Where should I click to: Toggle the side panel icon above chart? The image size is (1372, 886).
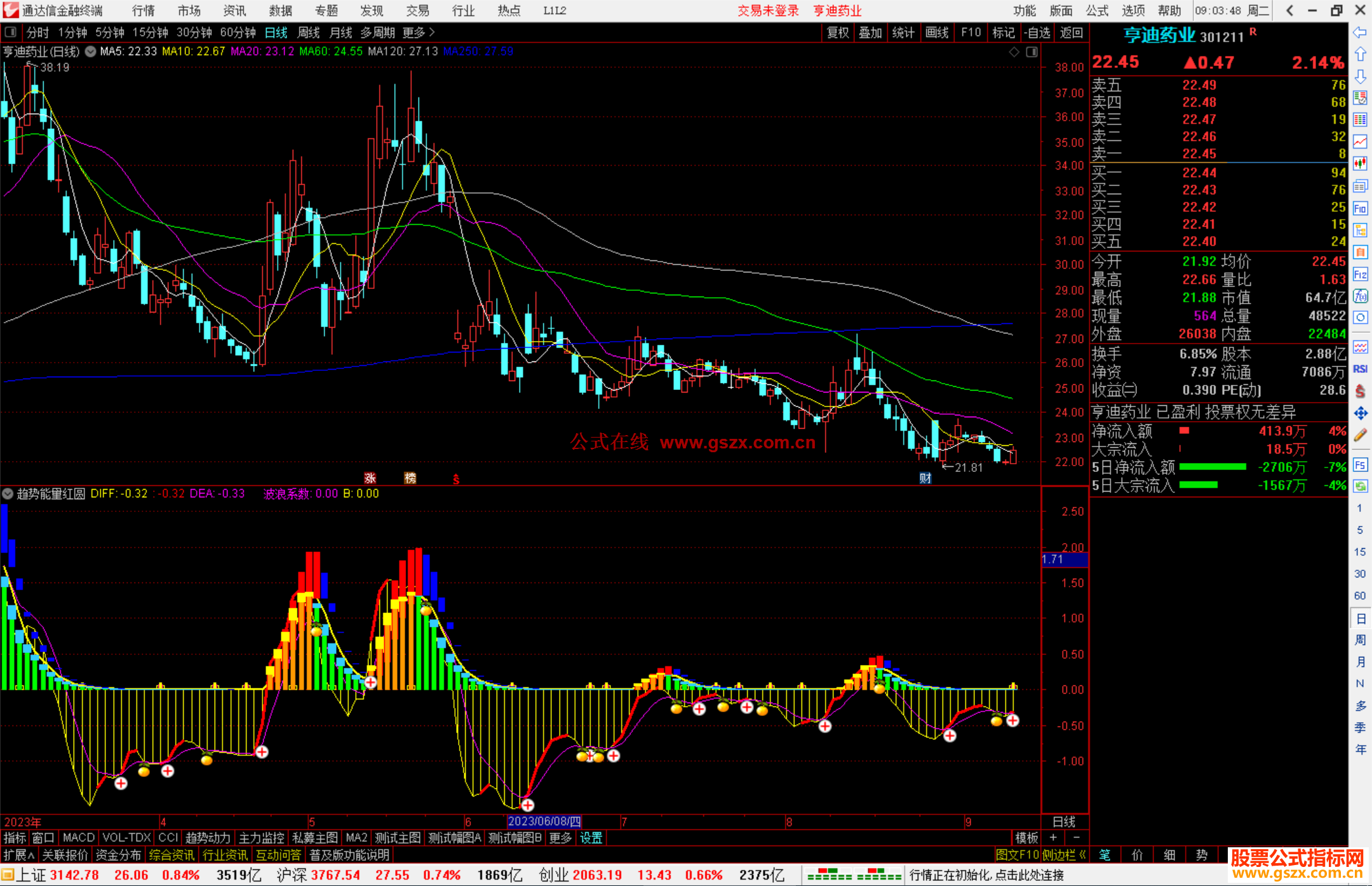[1032, 52]
